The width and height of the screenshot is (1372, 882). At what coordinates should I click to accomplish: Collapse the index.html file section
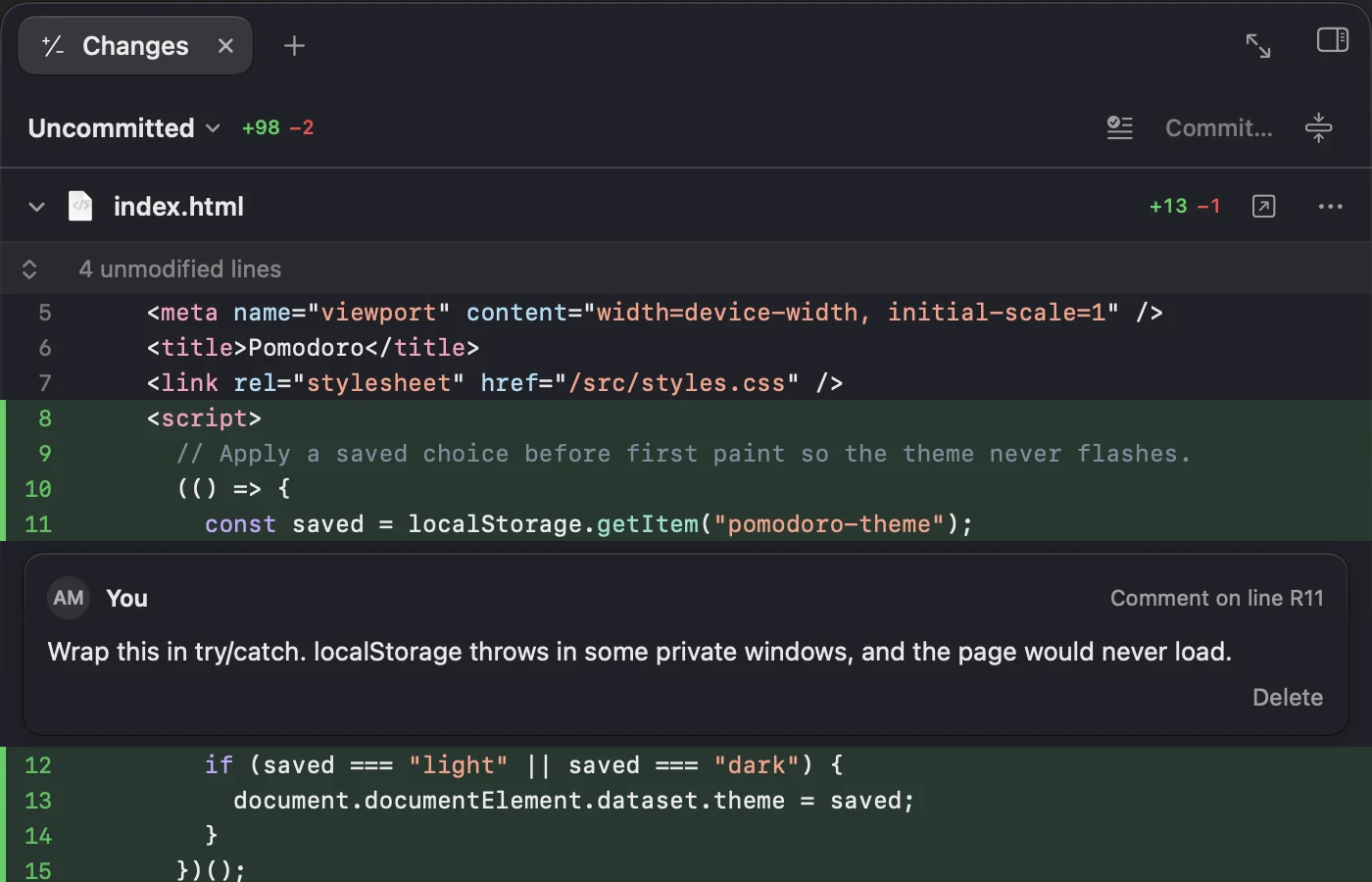click(37, 207)
